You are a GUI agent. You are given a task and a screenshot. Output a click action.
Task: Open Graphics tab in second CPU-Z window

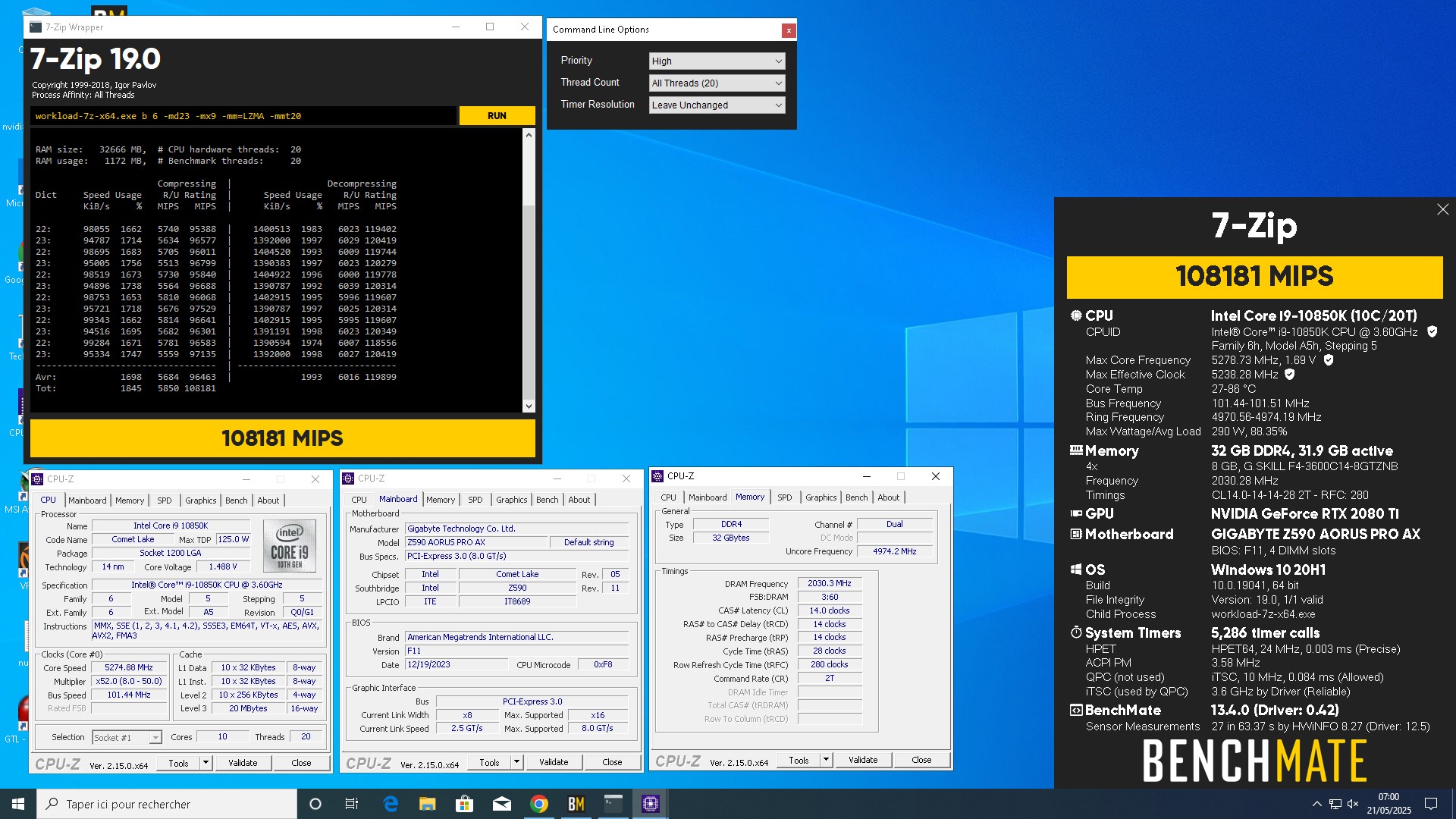511,500
